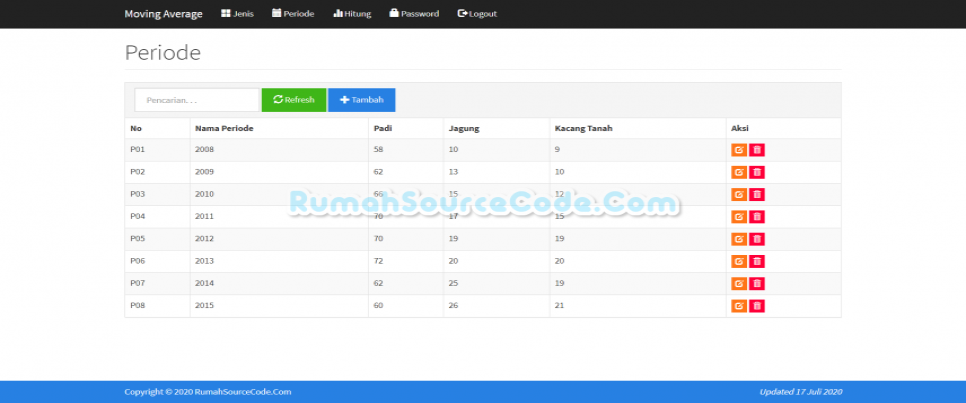Click Logout in the navbar
Screen dimensions: 966x403
(x=477, y=14)
